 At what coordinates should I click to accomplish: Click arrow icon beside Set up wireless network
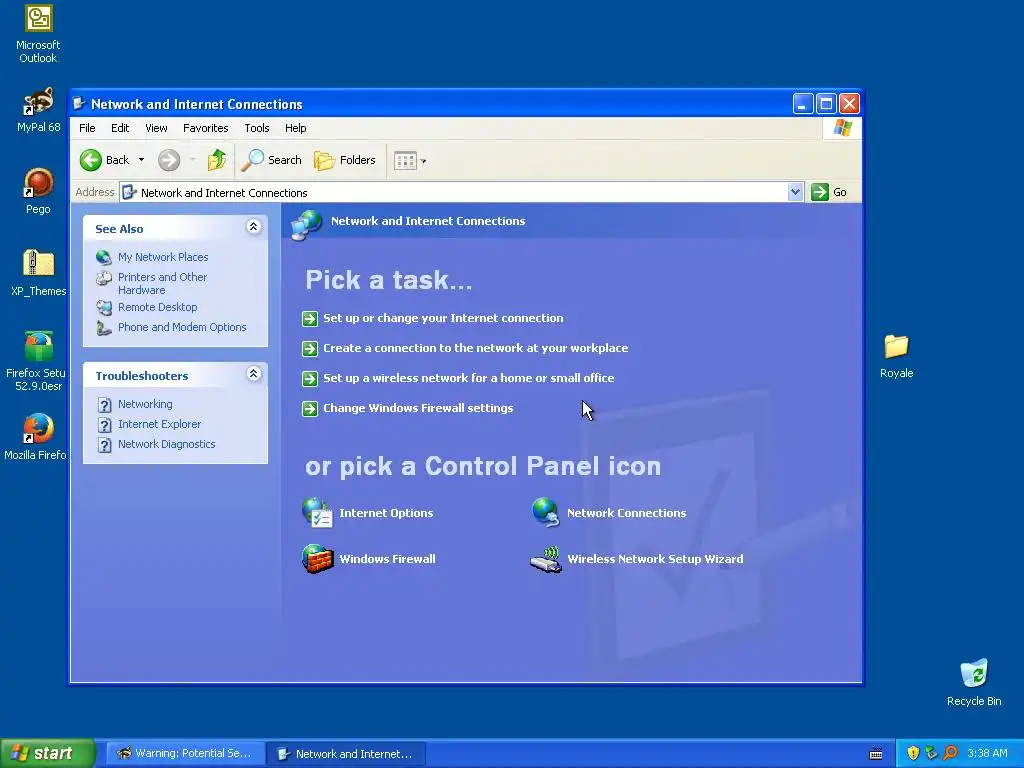coord(310,379)
